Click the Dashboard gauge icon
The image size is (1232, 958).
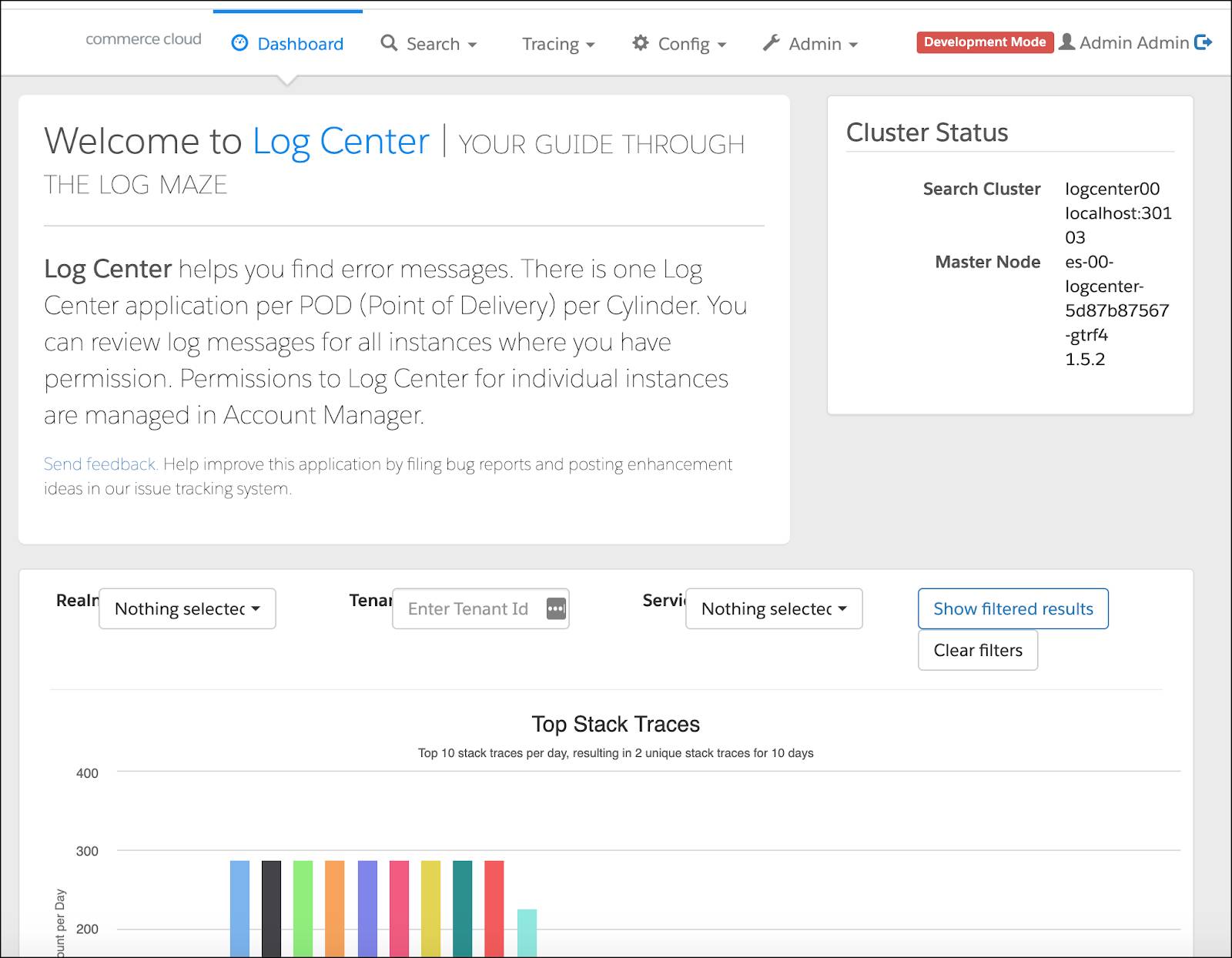point(240,43)
